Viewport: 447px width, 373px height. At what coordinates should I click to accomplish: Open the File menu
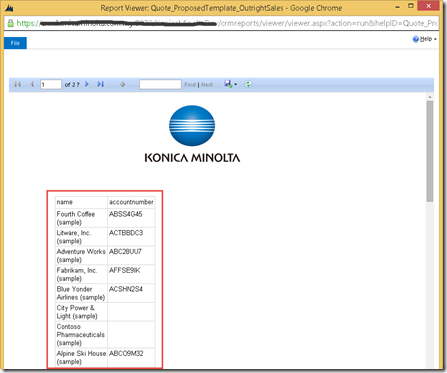[15, 43]
